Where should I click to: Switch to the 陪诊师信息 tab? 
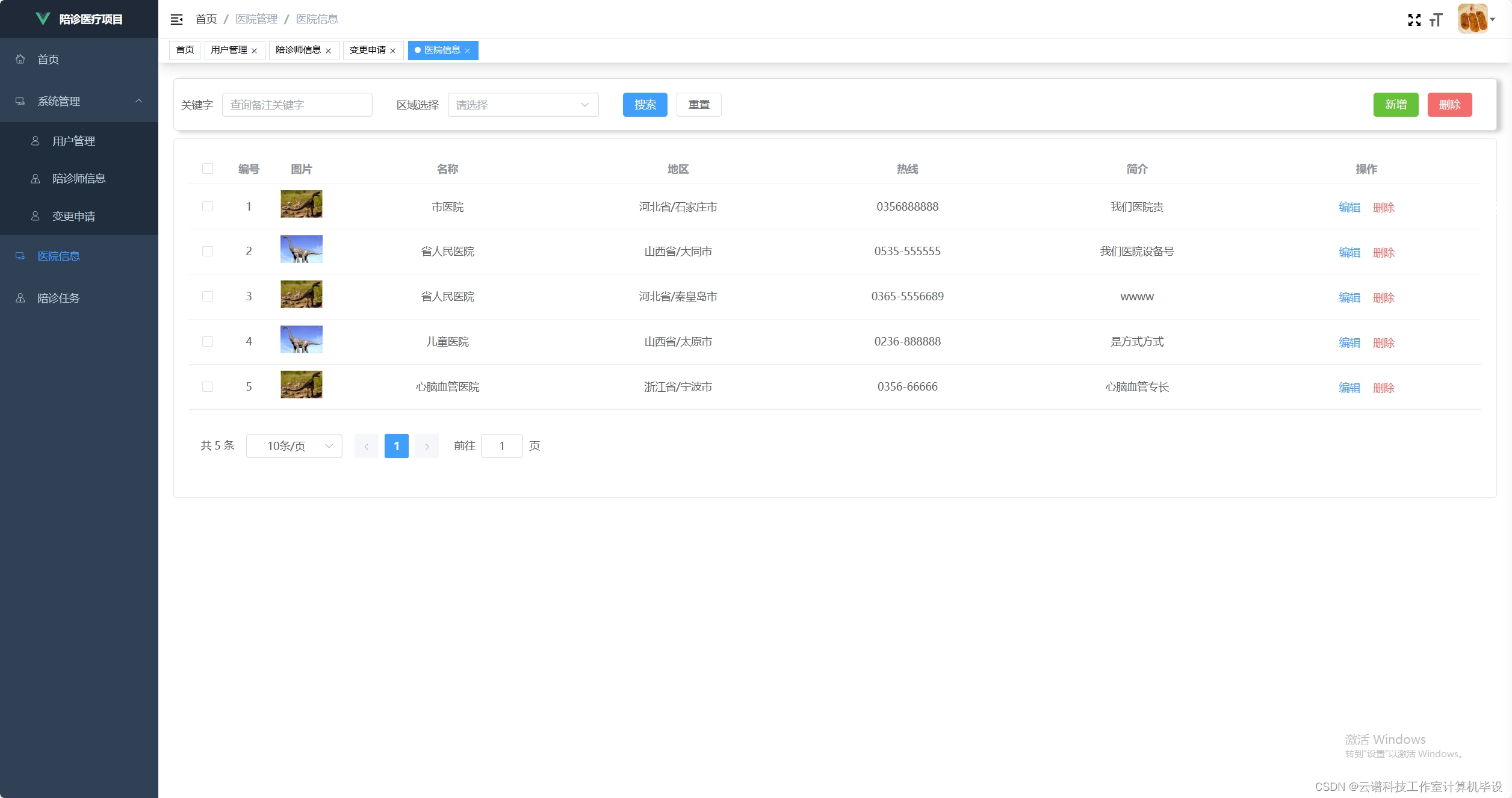tap(298, 50)
